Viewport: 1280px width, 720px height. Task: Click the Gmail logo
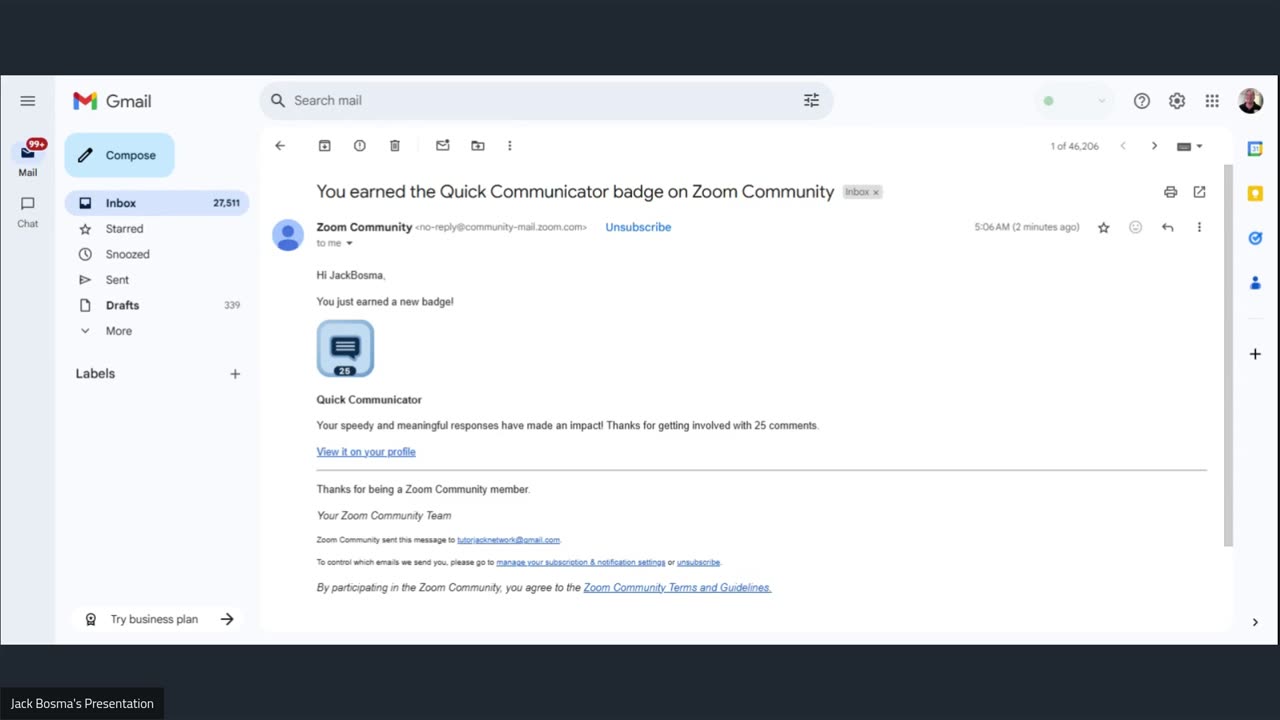pos(112,101)
